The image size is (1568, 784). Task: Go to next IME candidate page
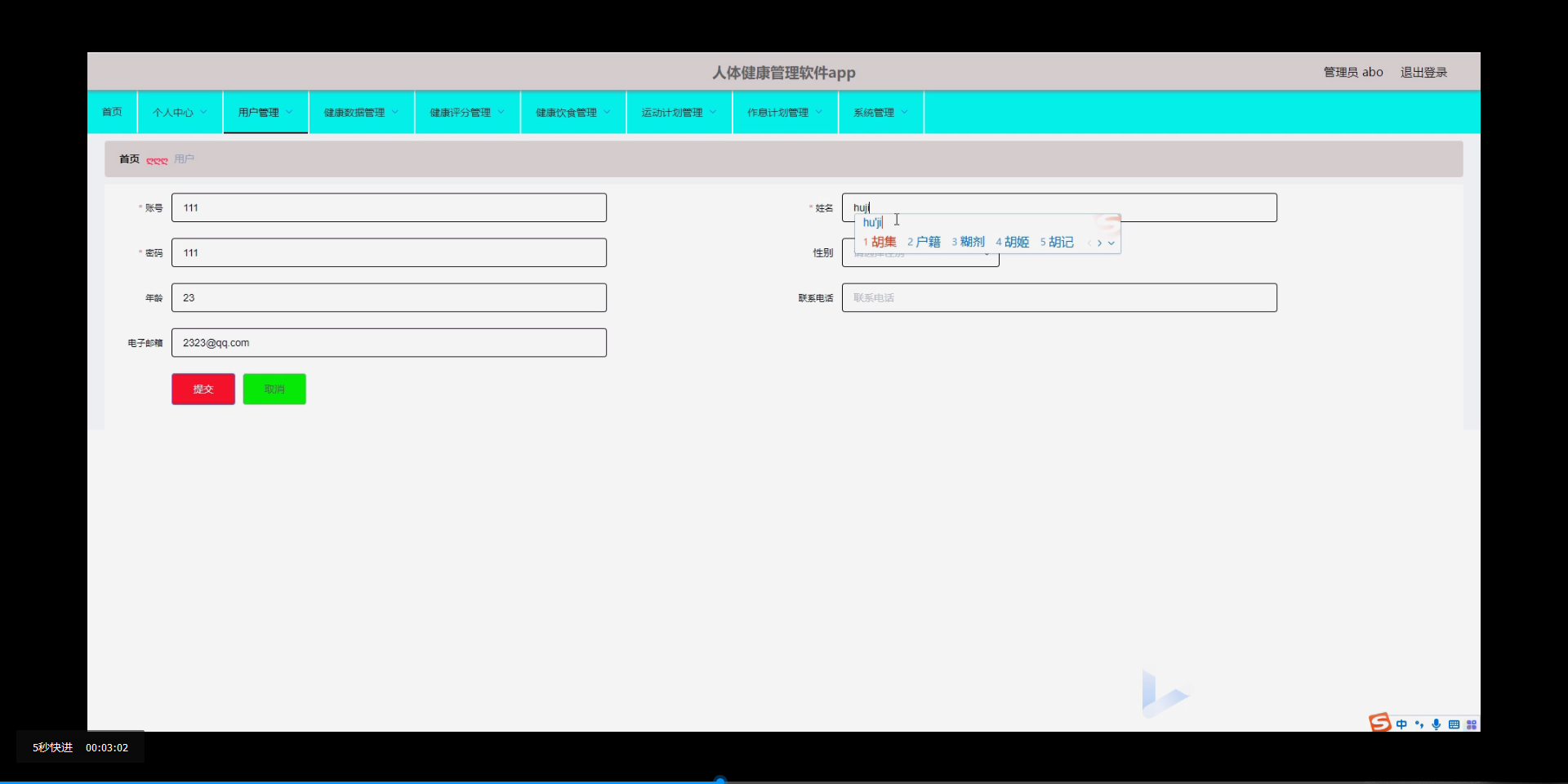1100,243
